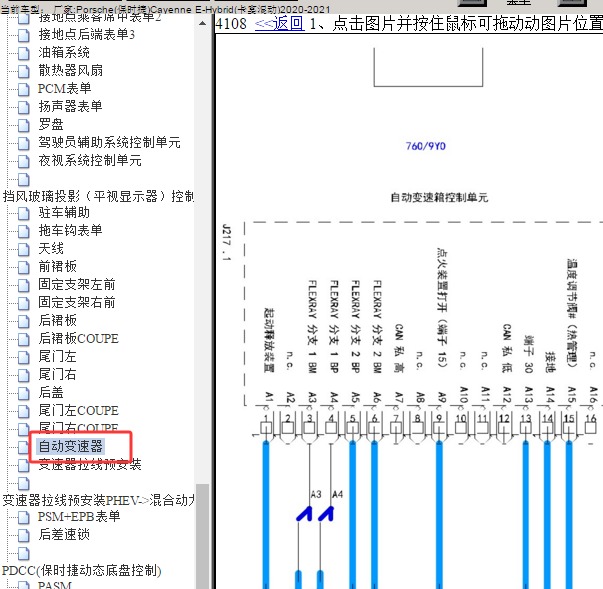Open 驾驶员辅助系统控制单元 entry
Screen dimensions: 603x589
point(109,143)
